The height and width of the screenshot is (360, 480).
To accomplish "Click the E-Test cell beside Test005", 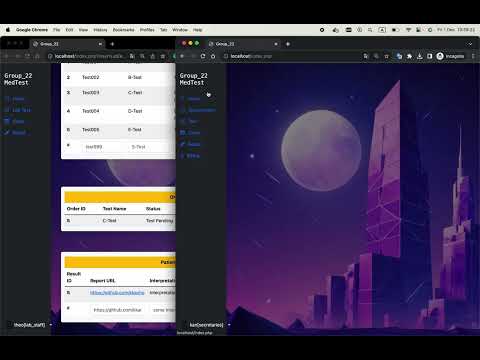I will pyautogui.click(x=135, y=130).
